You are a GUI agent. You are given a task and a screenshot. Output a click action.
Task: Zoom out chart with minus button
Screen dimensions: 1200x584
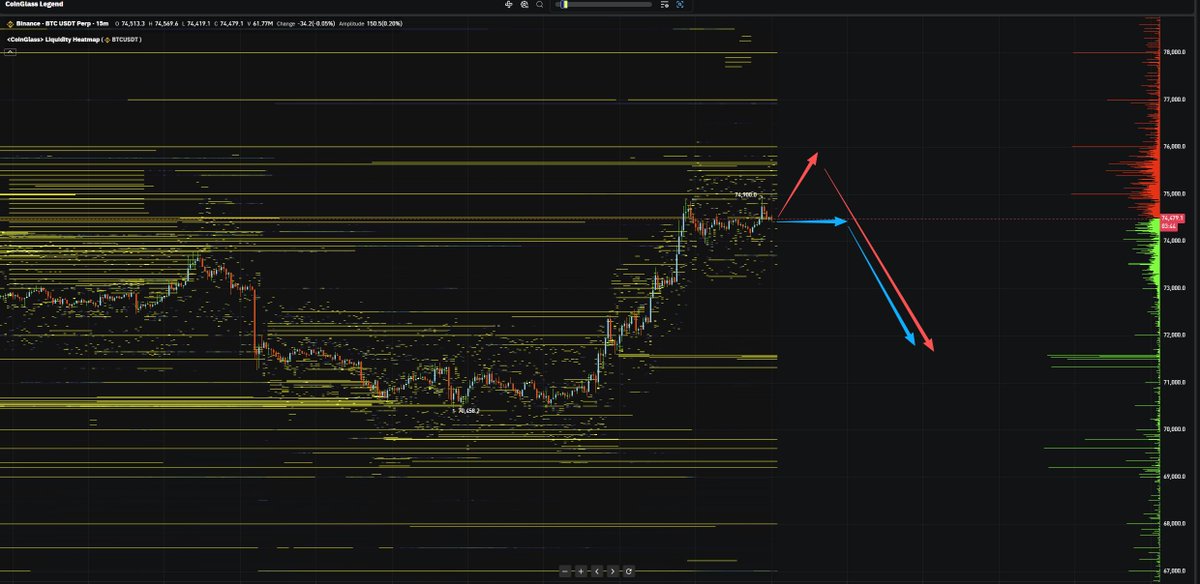pyautogui.click(x=565, y=571)
